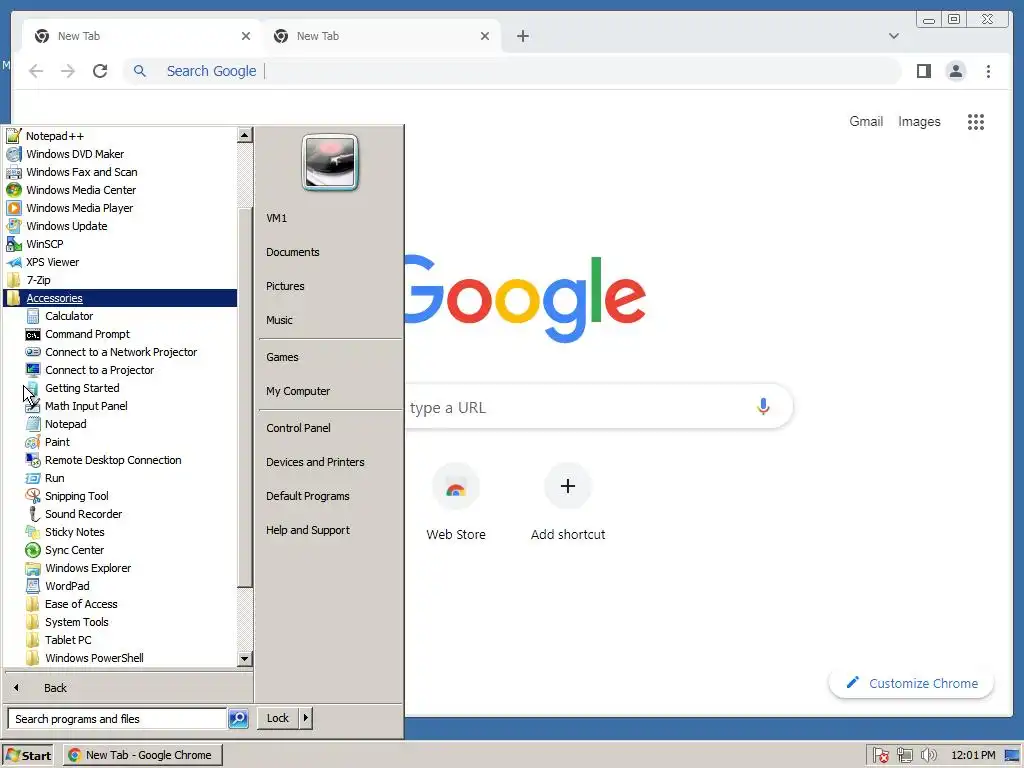
Task: Click the Start menu search magnifier button
Action: [x=238, y=718]
